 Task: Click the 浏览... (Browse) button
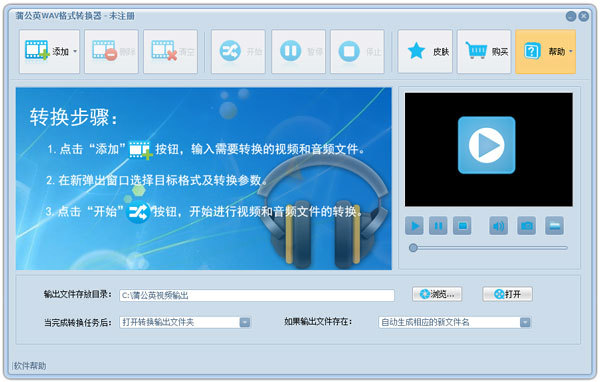(437, 294)
